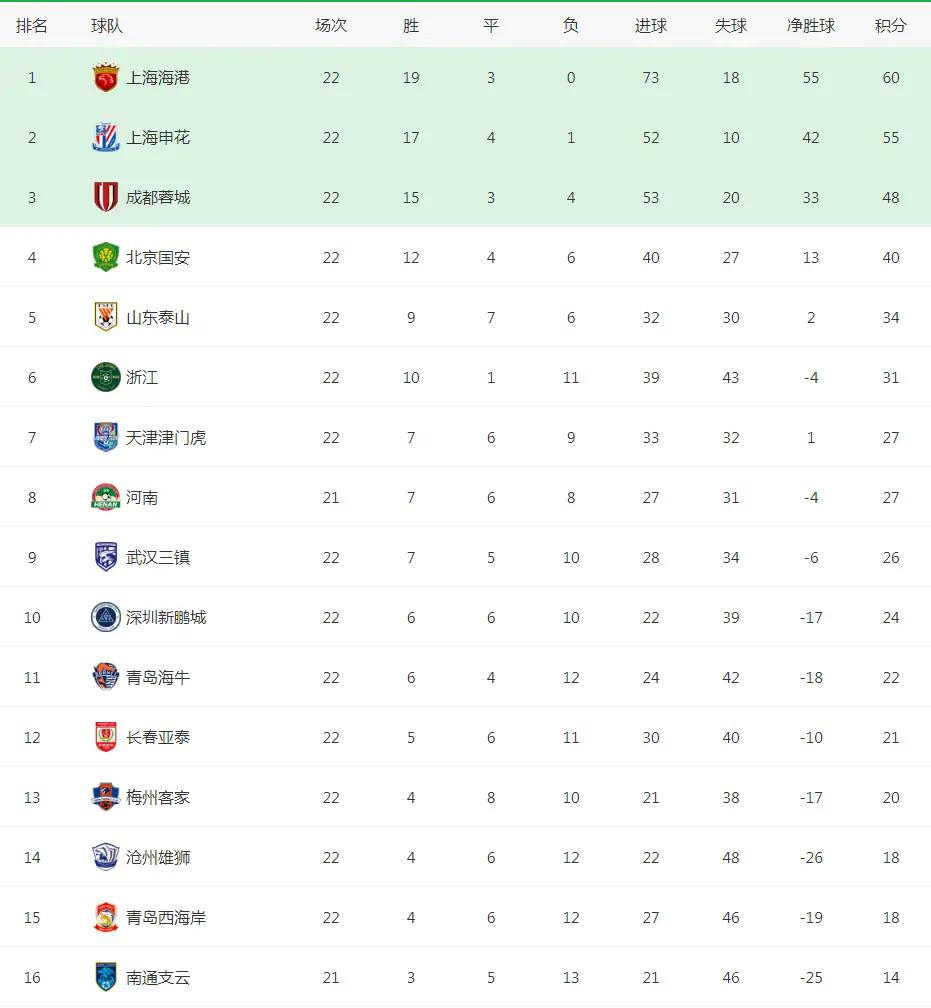Click the 净胜球 goal difference column header
Image resolution: width=931 pixels, height=1008 pixels.
click(810, 26)
